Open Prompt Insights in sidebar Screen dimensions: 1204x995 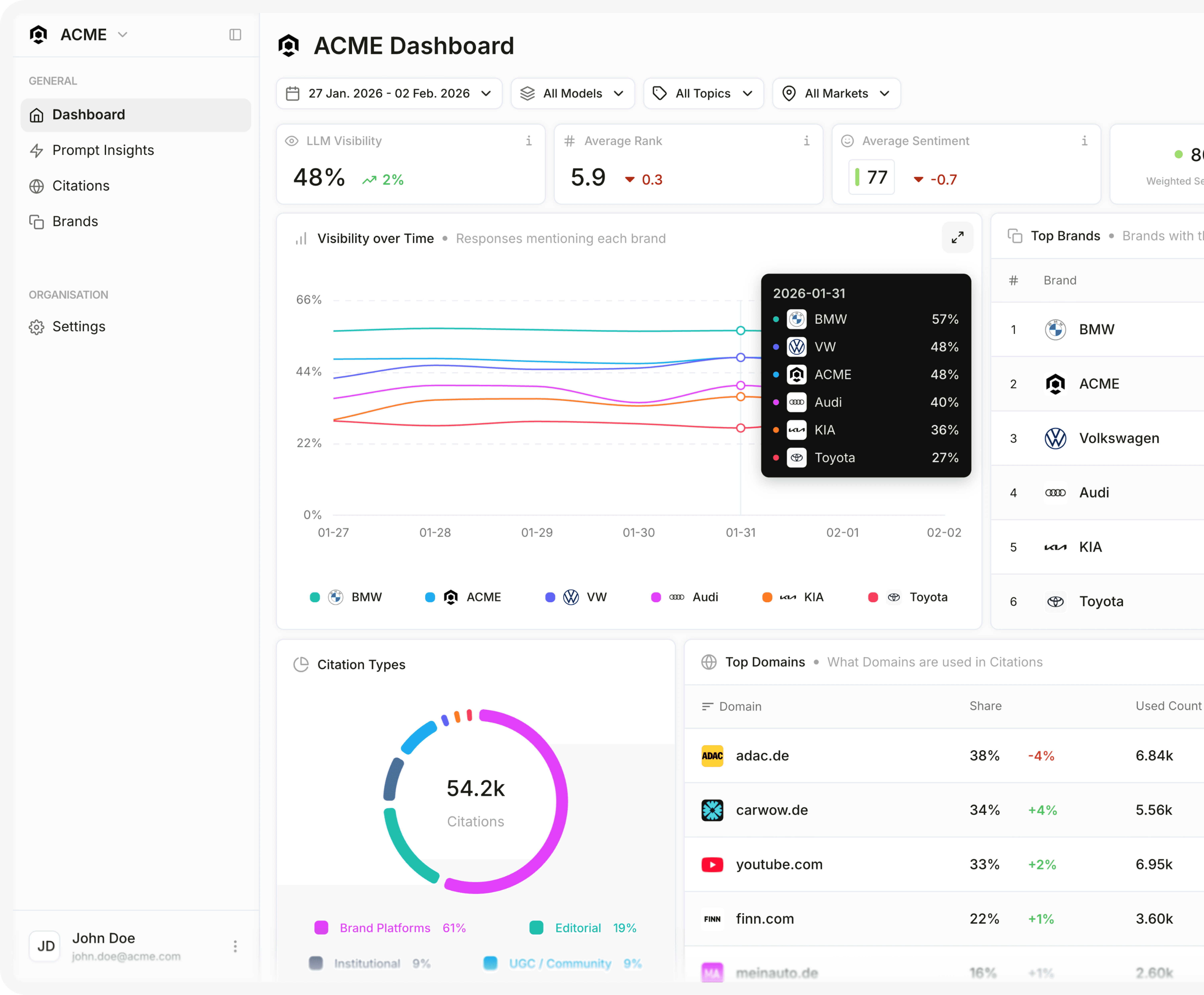pyautogui.click(x=103, y=150)
